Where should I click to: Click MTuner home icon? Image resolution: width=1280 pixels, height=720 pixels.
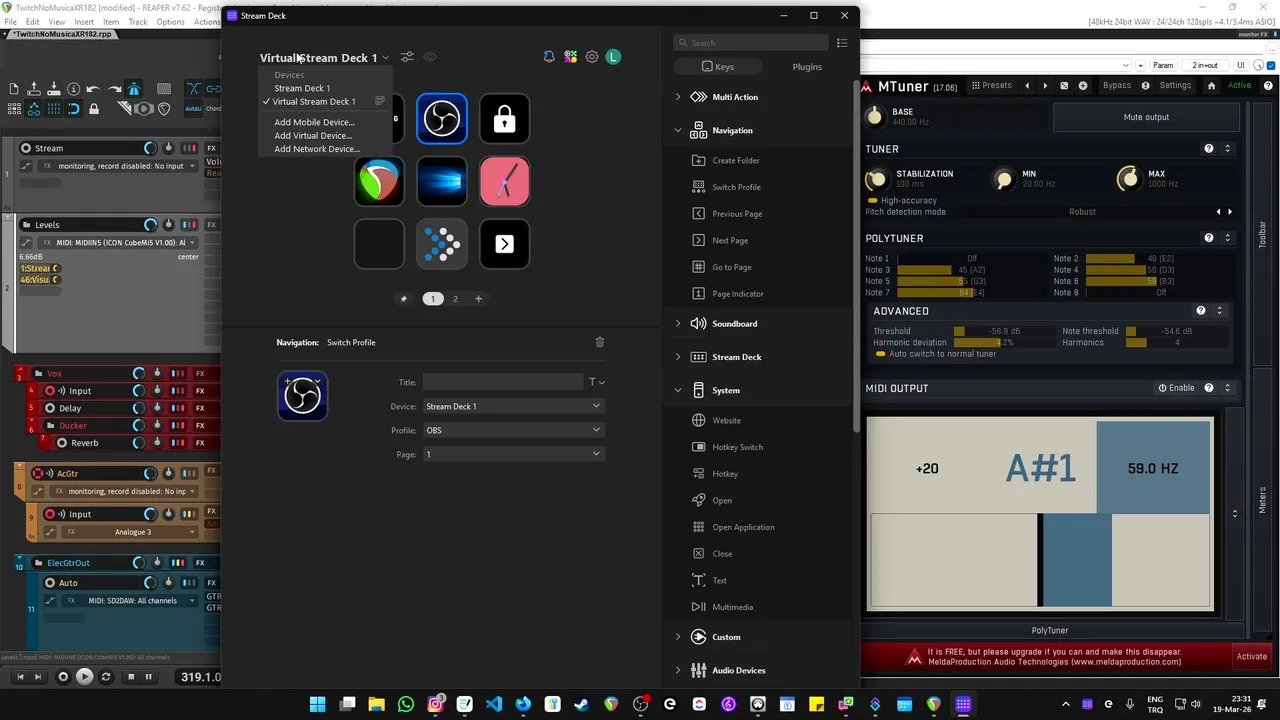pyautogui.click(x=1211, y=86)
